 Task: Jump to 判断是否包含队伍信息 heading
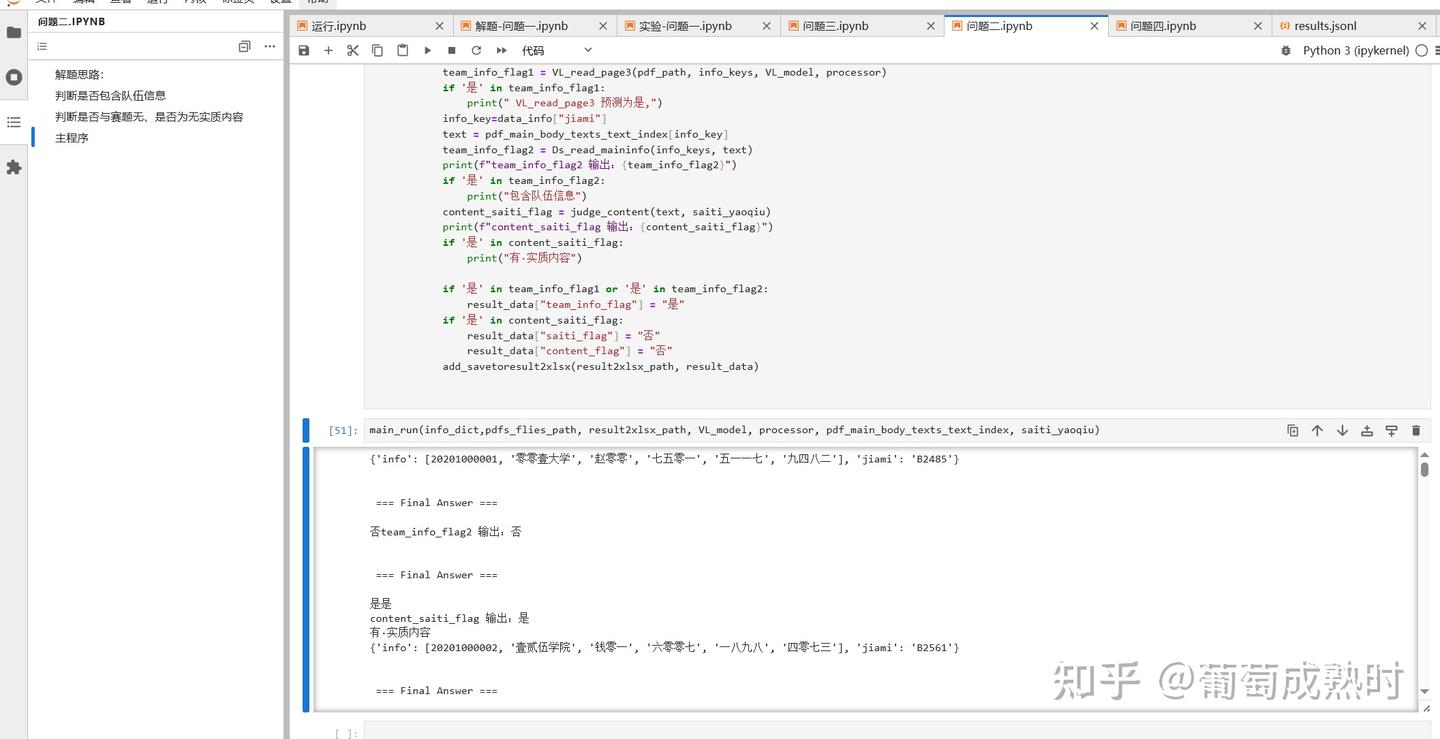pyautogui.click(x=110, y=95)
